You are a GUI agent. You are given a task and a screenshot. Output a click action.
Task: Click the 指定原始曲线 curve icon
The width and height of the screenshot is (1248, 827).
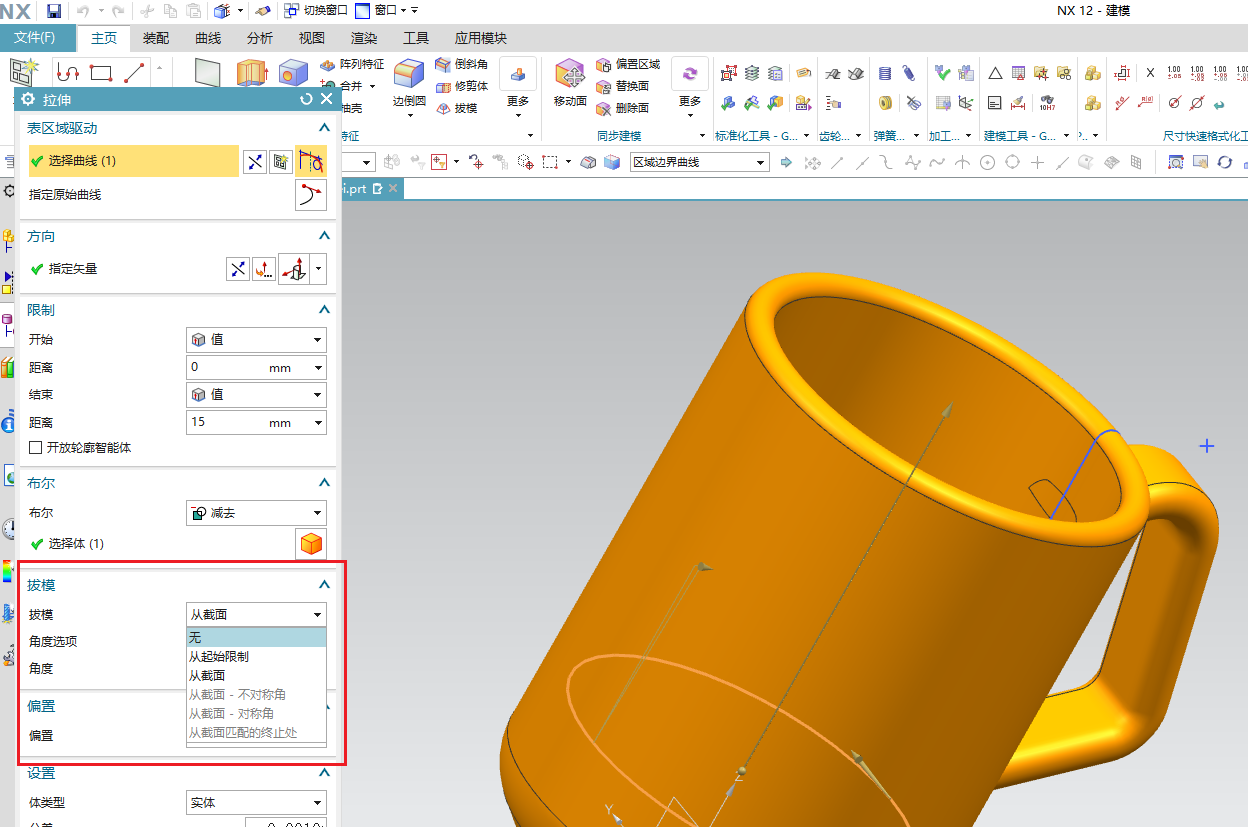click(x=311, y=195)
